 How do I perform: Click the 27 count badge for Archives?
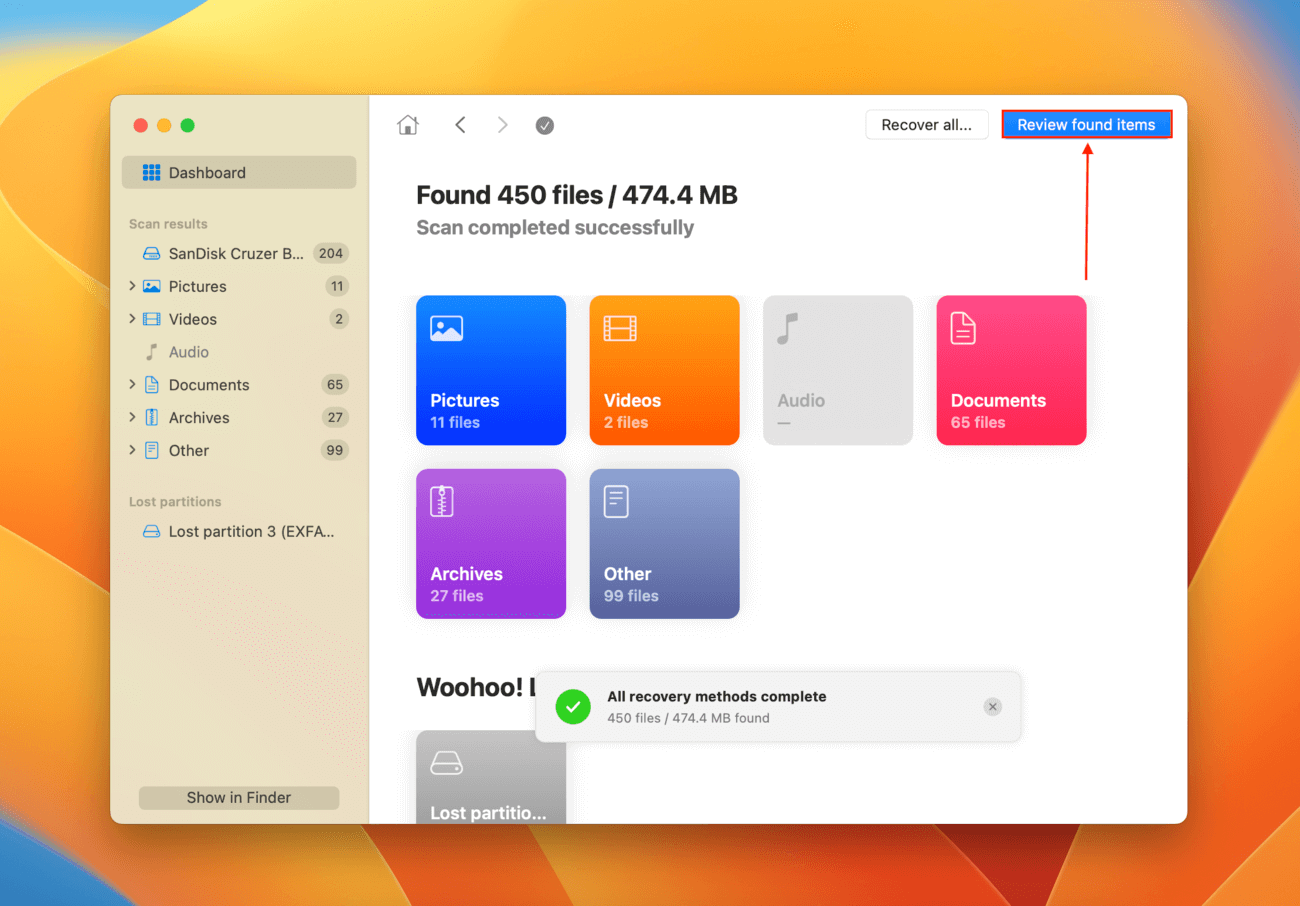pos(335,418)
